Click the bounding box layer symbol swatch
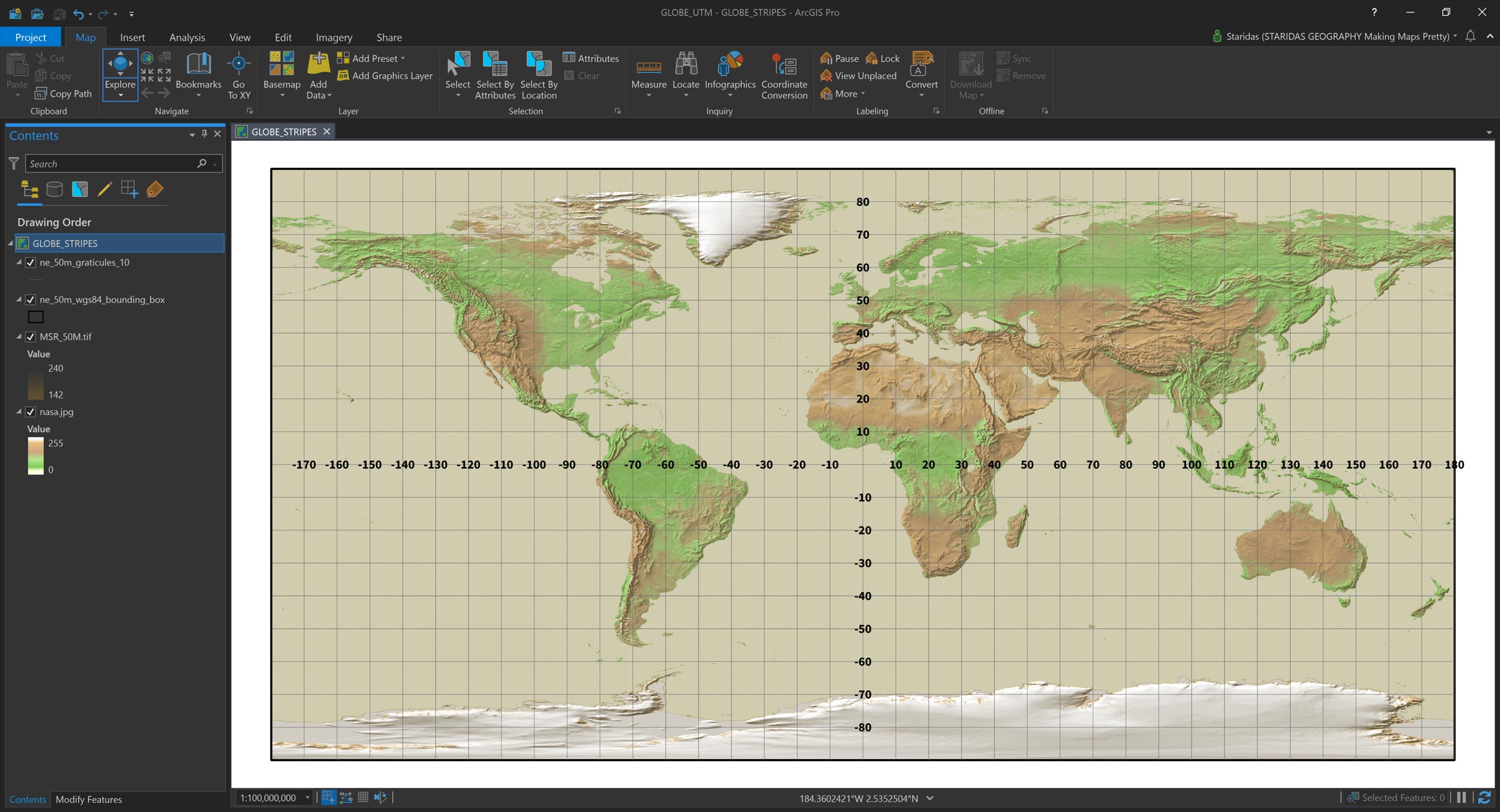Image resolution: width=1500 pixels, height=812 pixels. tap(36, 317)
